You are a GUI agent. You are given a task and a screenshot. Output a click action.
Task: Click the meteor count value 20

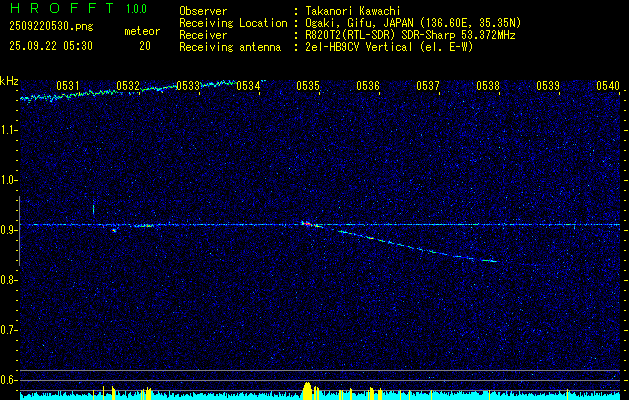pos(145,46)
